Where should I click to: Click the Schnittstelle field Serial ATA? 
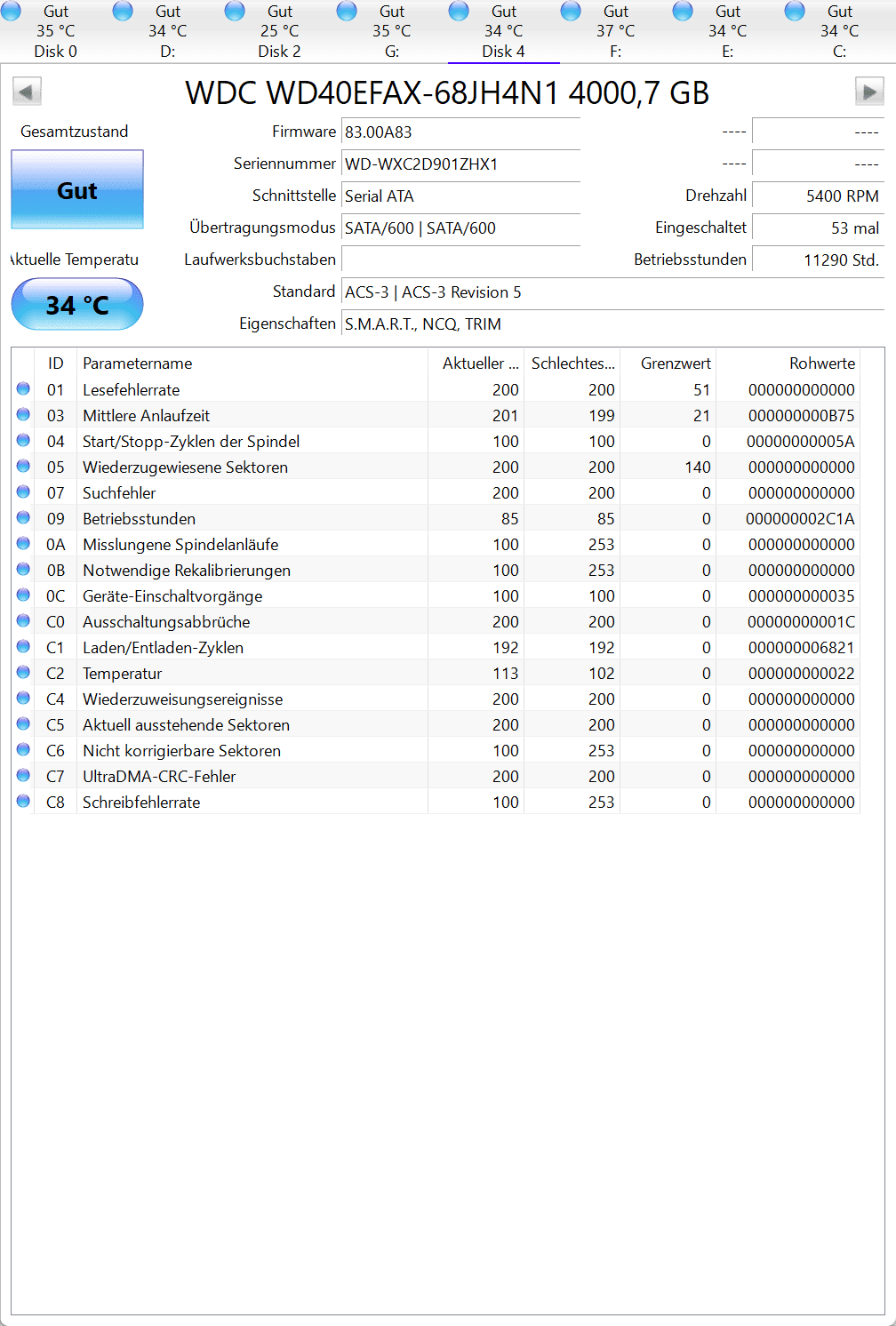[460, 196]
